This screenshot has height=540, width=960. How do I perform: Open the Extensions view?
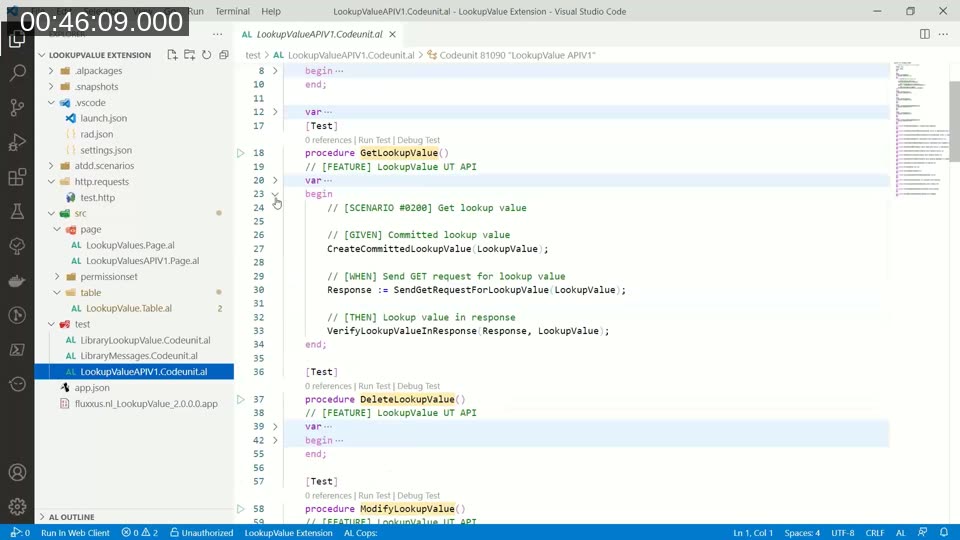tap(17, 177)
